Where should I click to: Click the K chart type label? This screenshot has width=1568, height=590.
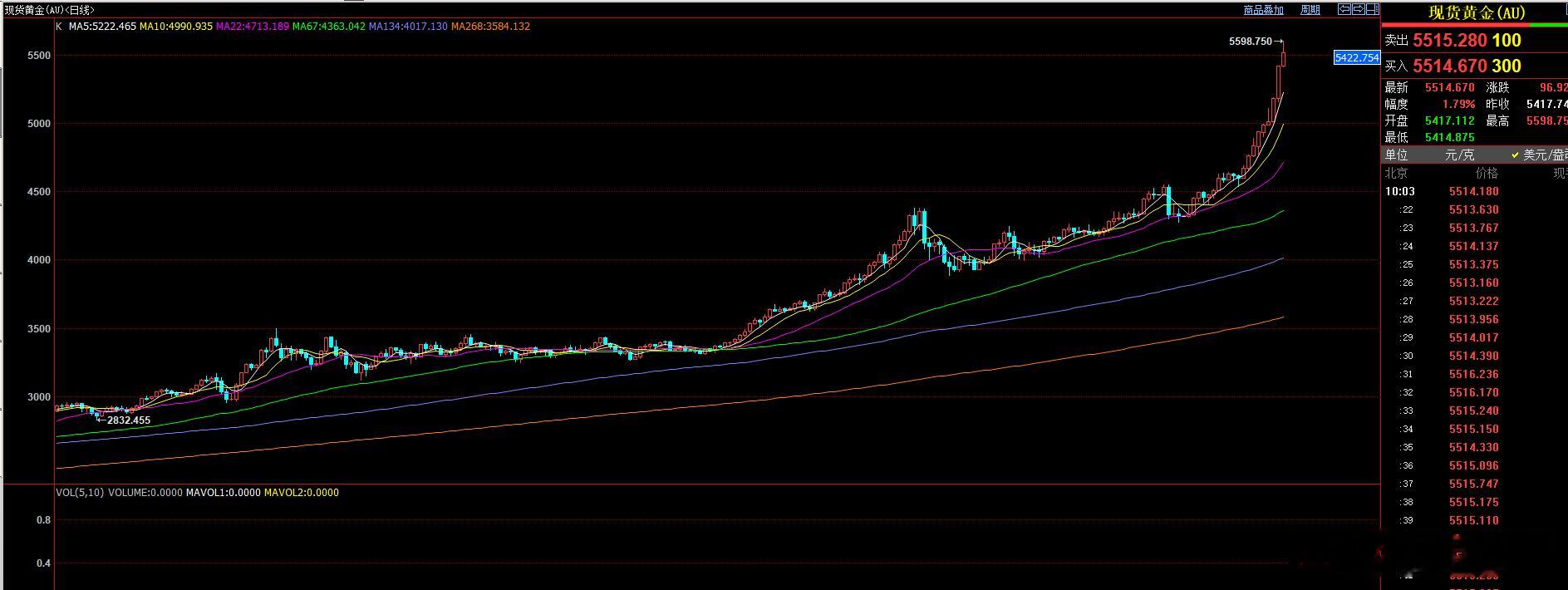(x=58, y=27)
